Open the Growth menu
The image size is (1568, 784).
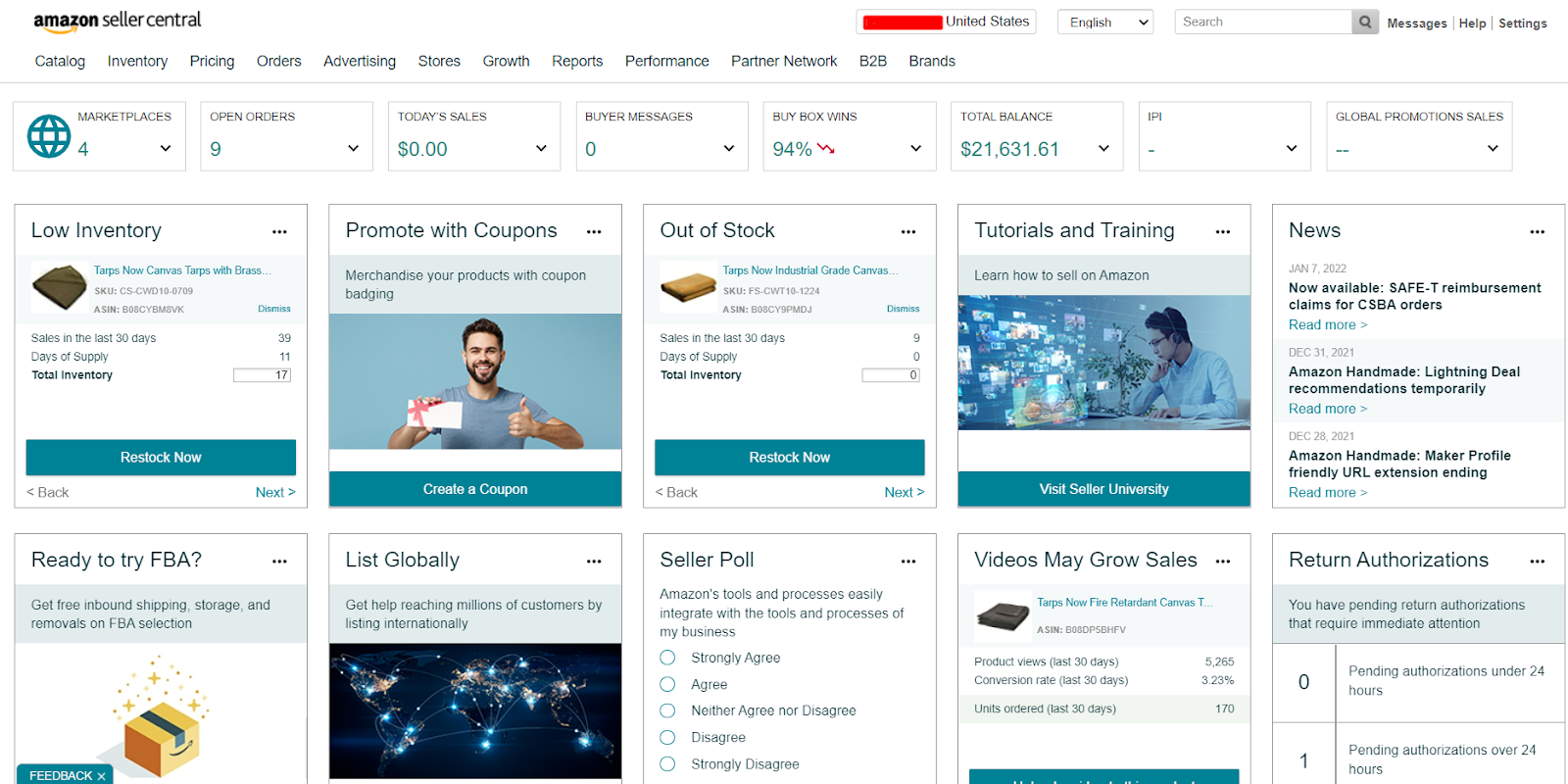pos(506,61)
